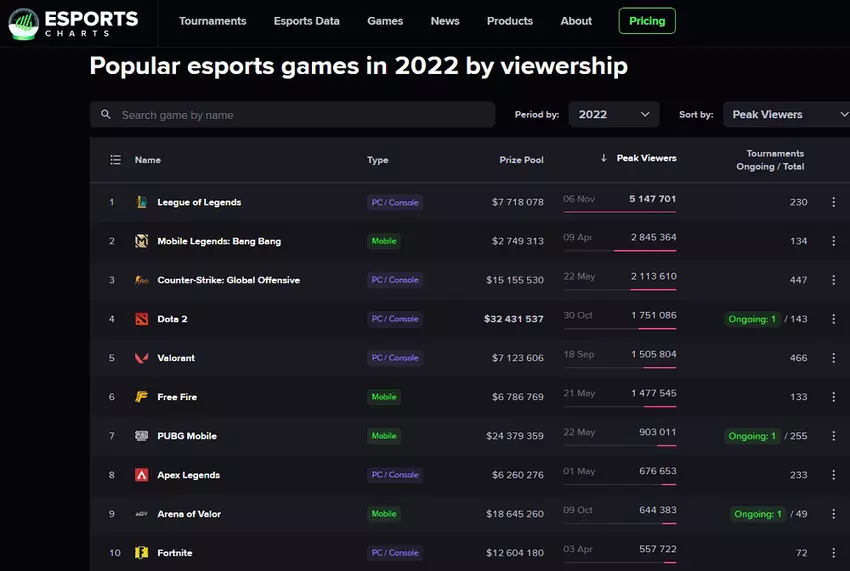This screenshot has width=850, height=571.
Task: Click the list icon in table header
Action: coord(115,160)
